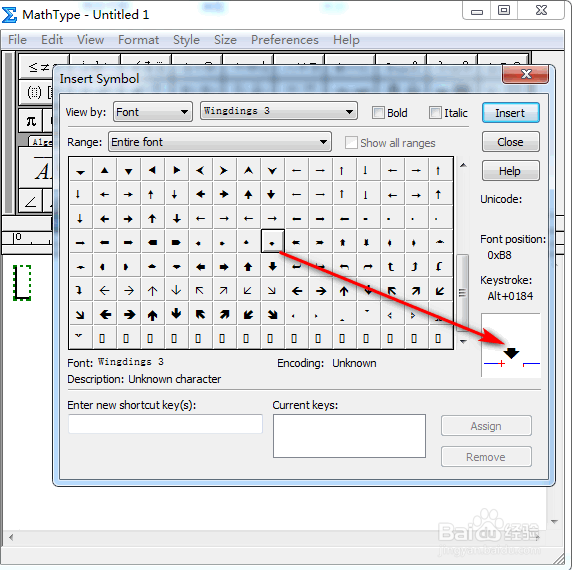Click the highlighted symbol cell at position 0xB8
The width and height of the screenshot is (572, 570).
click(x=273, y=241)
